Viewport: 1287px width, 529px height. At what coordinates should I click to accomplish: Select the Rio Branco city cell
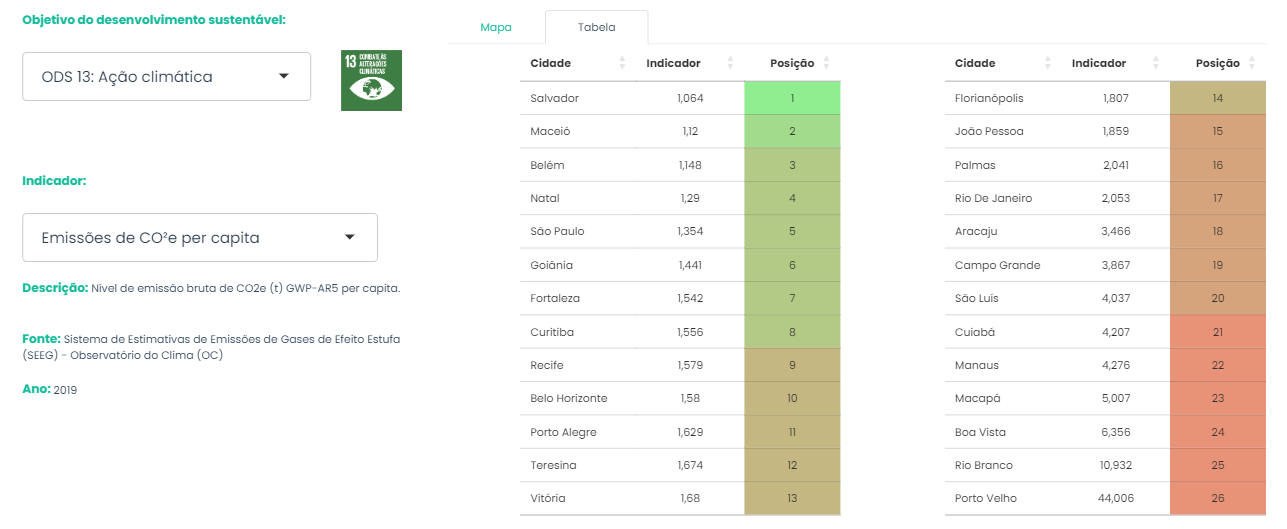pos(1003,465)
